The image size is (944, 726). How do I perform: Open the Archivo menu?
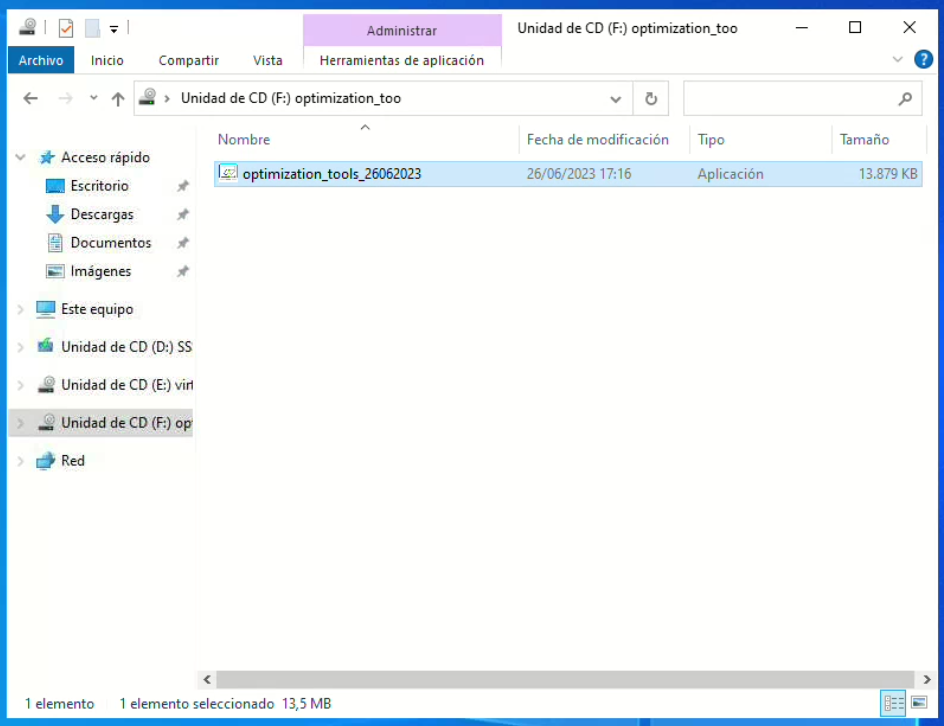41,60
